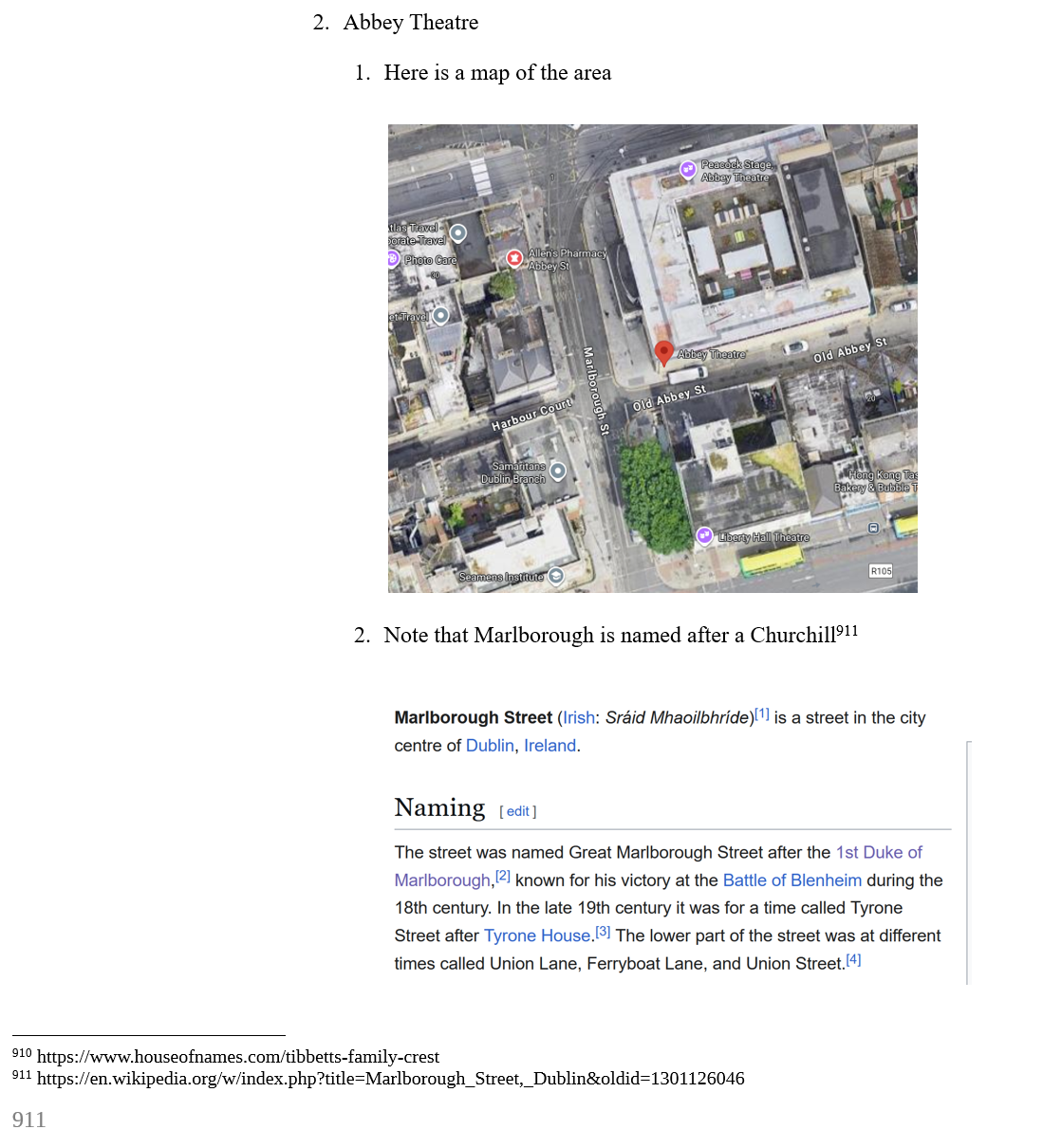Follow the Battle of Blenheim link
The height and width of the screenshot is (1148, 1043).
point(792,880)
